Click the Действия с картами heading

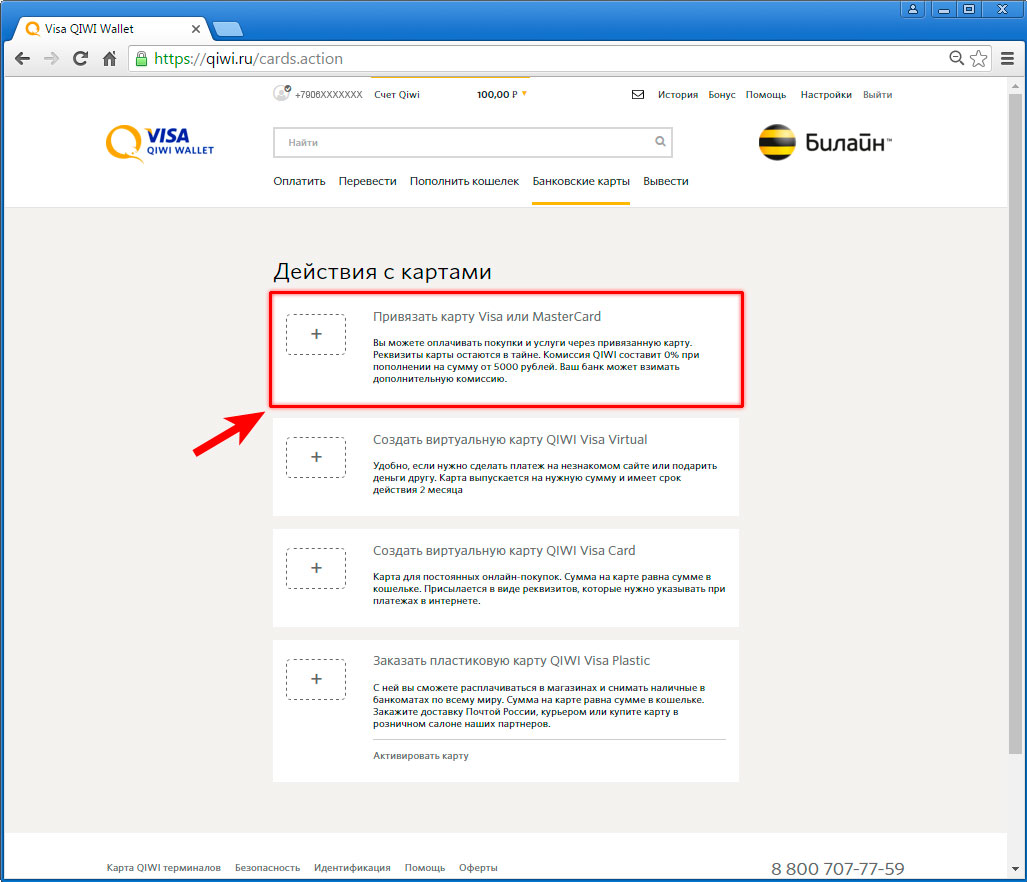383,272
